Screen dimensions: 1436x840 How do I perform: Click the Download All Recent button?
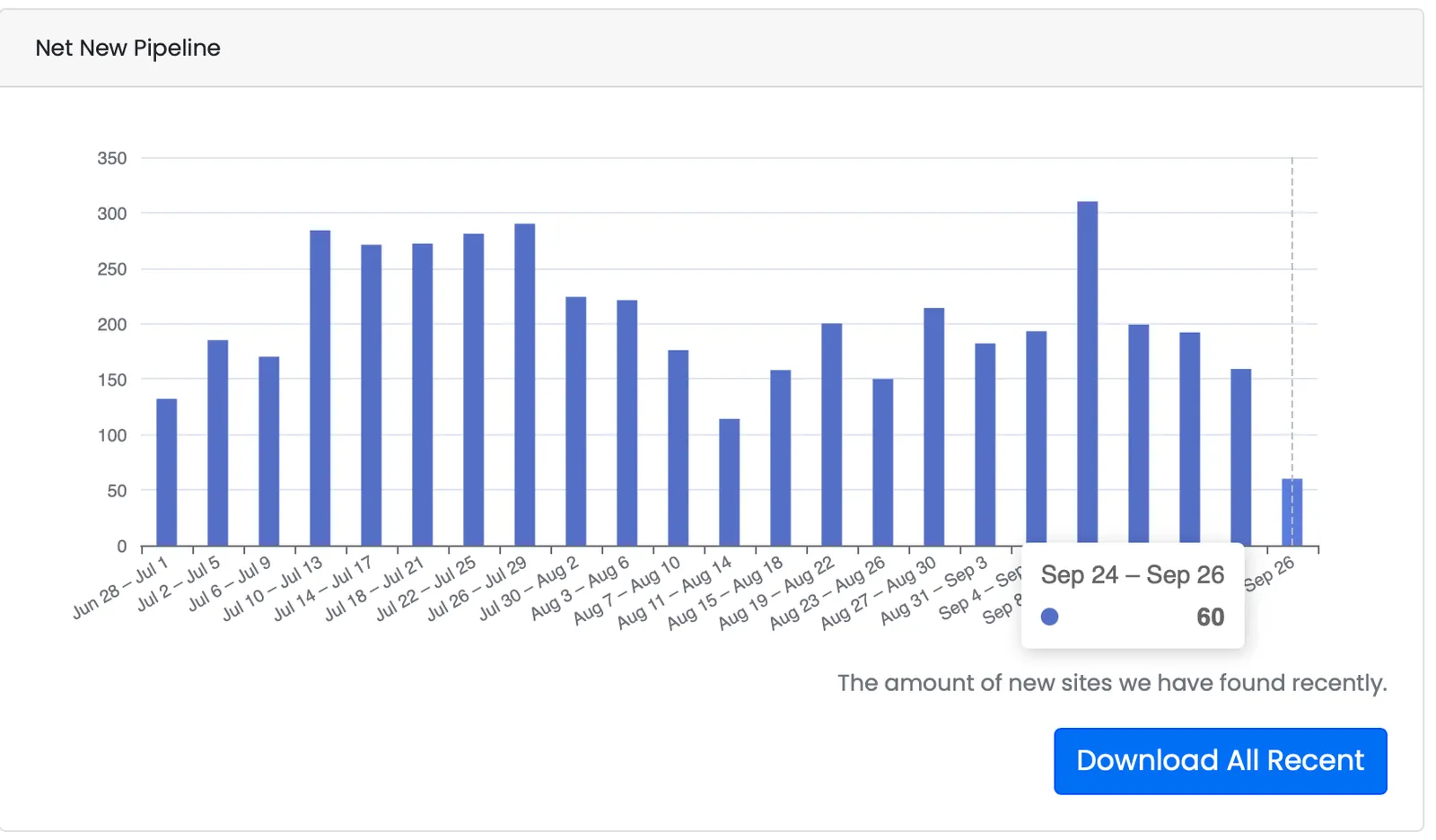tap(1220, 761)
